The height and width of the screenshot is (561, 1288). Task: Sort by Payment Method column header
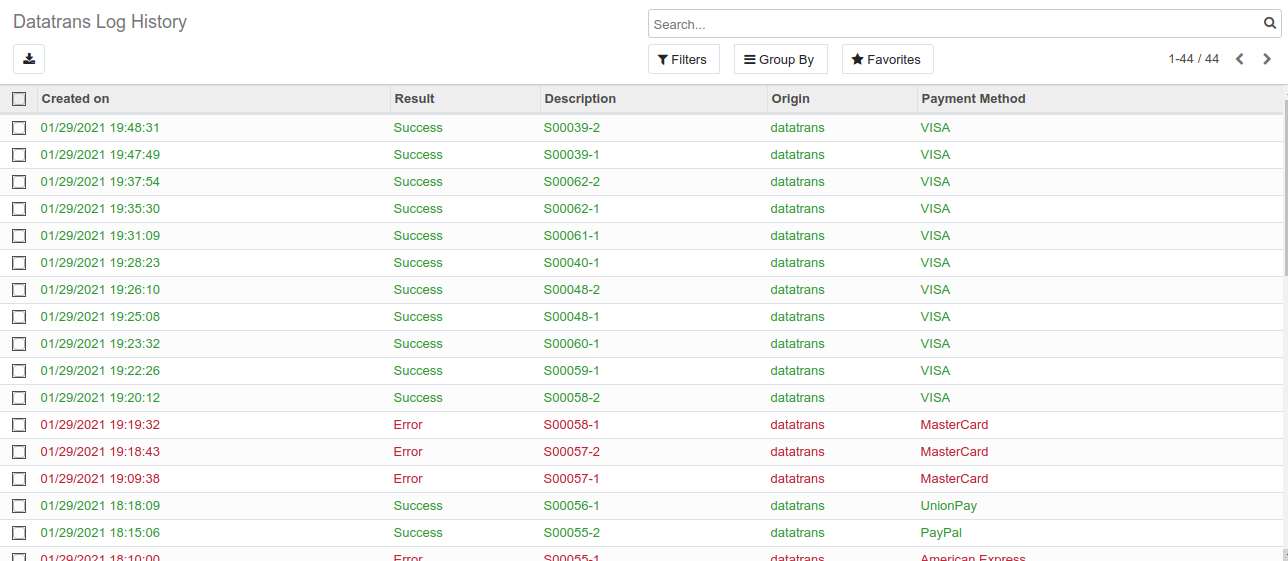click(973, 99)
